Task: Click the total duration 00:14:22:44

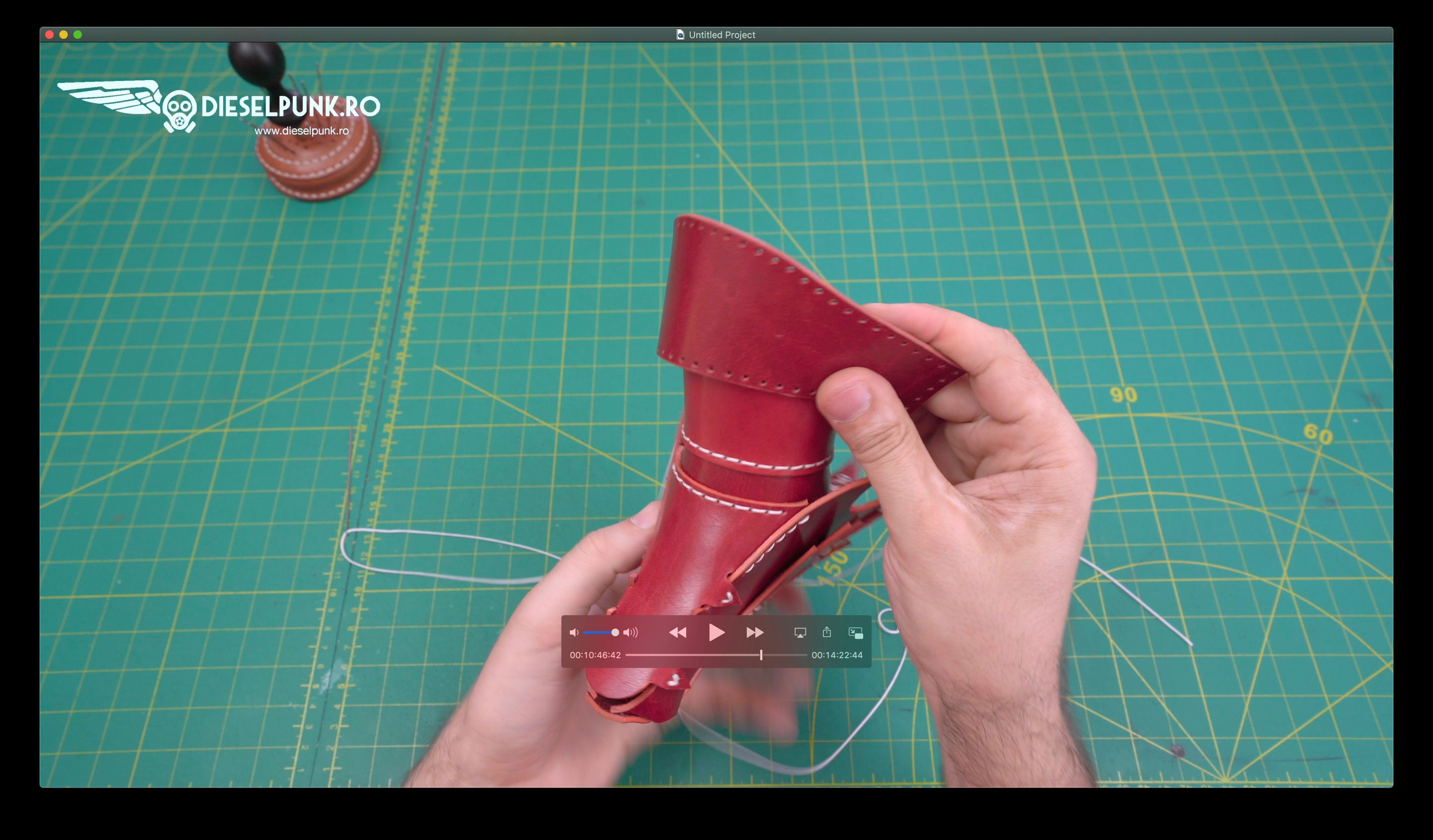Action: (x=837, y=655)
